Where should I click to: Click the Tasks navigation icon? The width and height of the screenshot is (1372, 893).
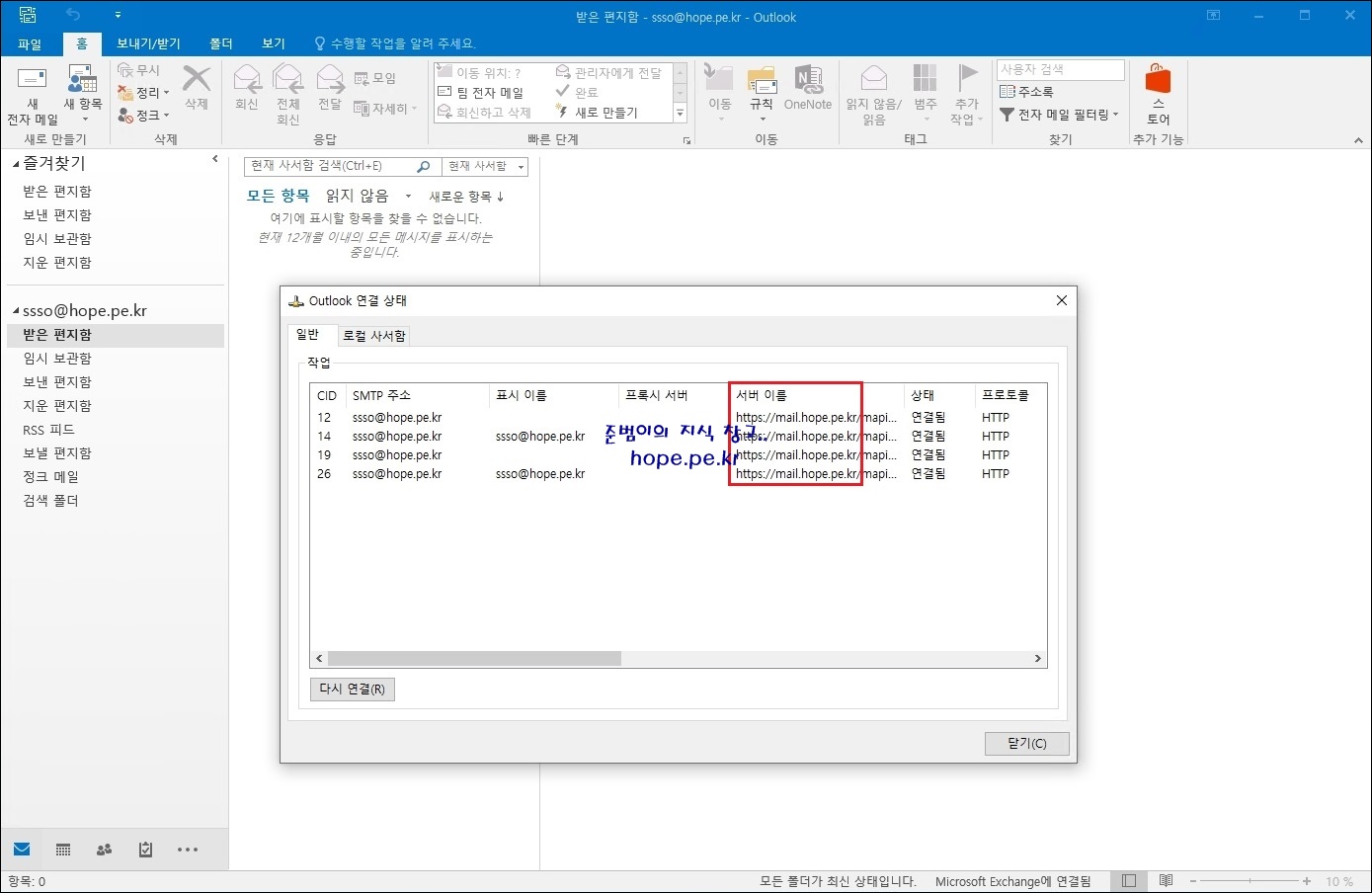[145, 850]
